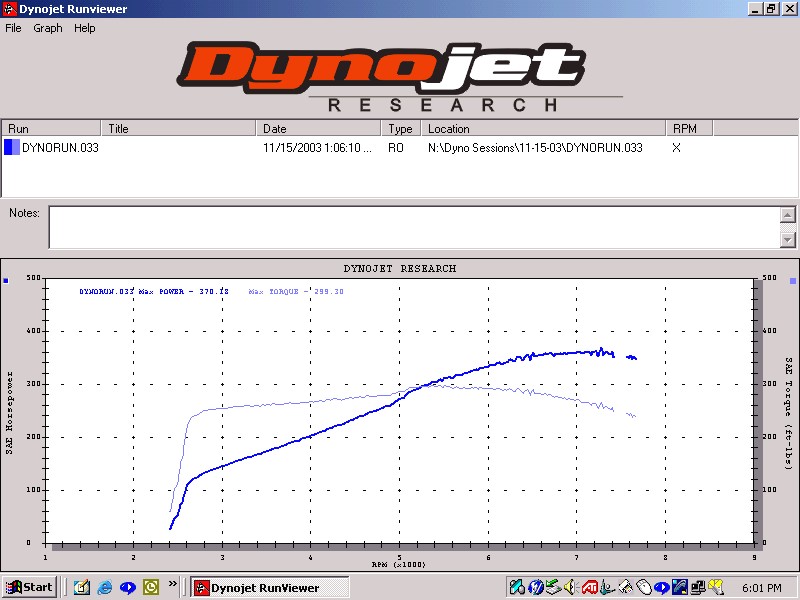Image resolution: width=800 pixels, height=600 pixels.
Task: Click the Notes scrollbar down arrow
Action: [x=788, y=239]
